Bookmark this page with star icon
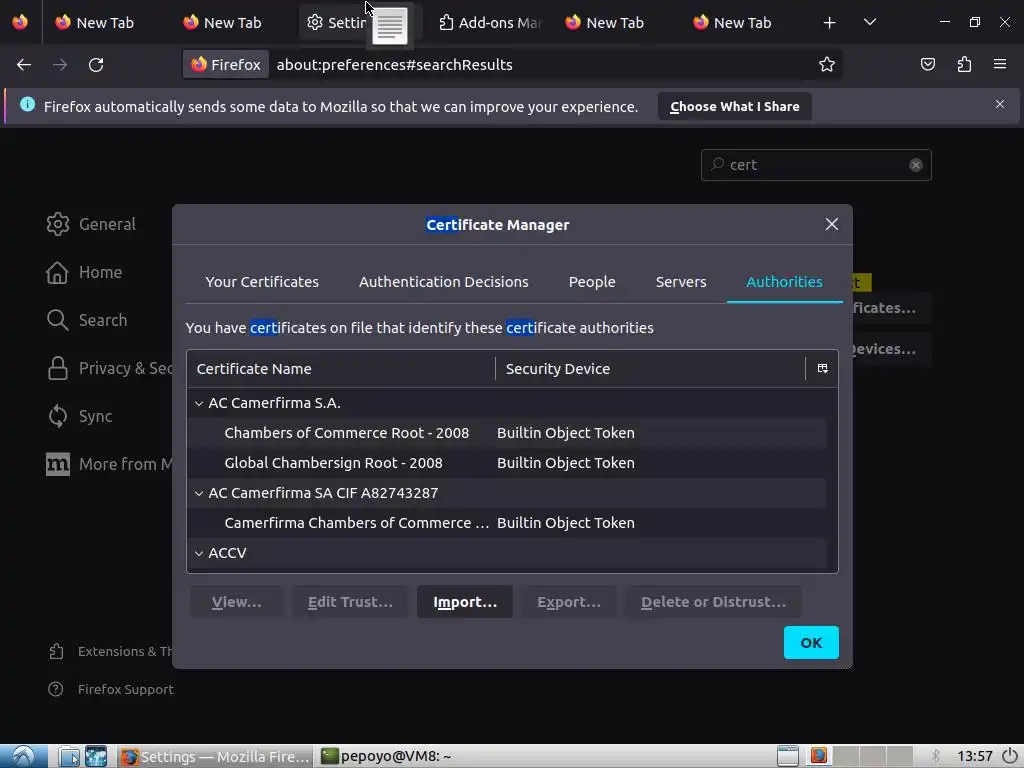 [x=827, y=65]
